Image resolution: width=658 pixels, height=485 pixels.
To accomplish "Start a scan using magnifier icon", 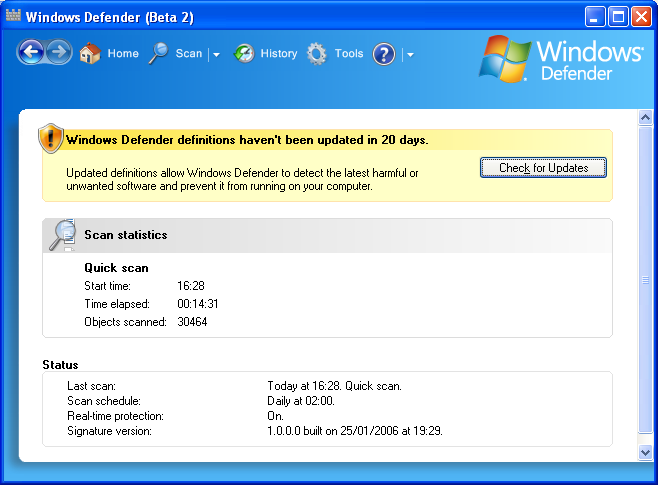I will [159, 53].
